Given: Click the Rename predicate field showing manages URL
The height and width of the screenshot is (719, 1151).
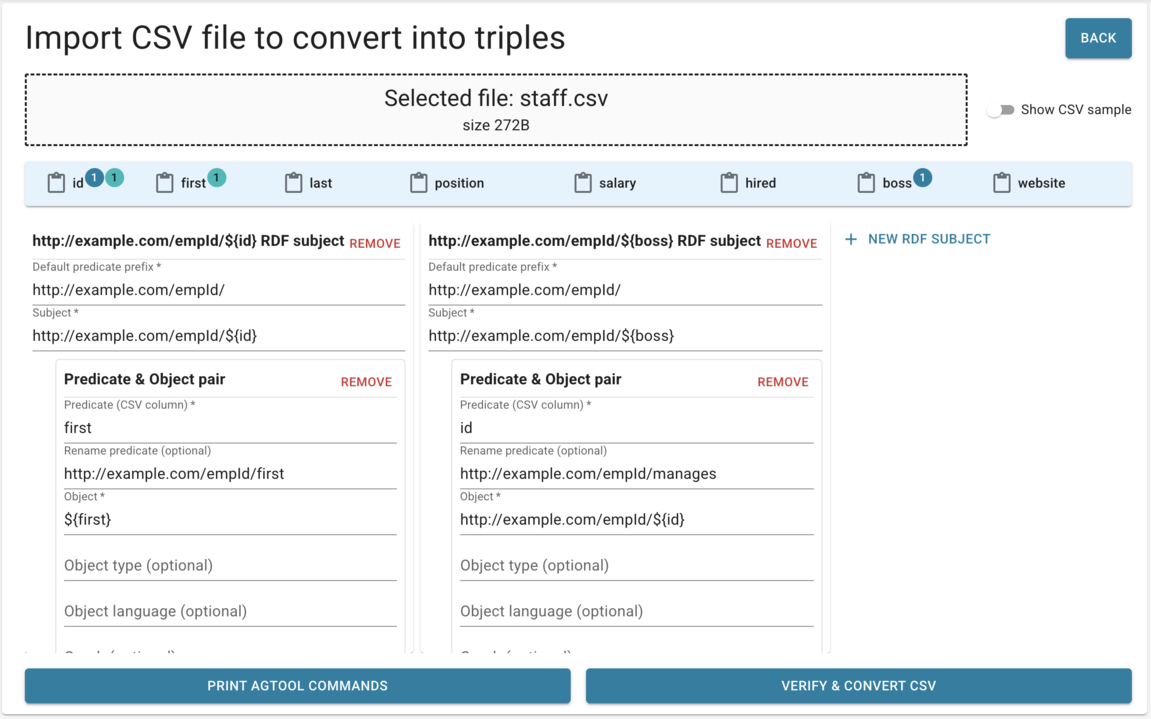Looking at the screenshot, I should [x=587, y=473].
